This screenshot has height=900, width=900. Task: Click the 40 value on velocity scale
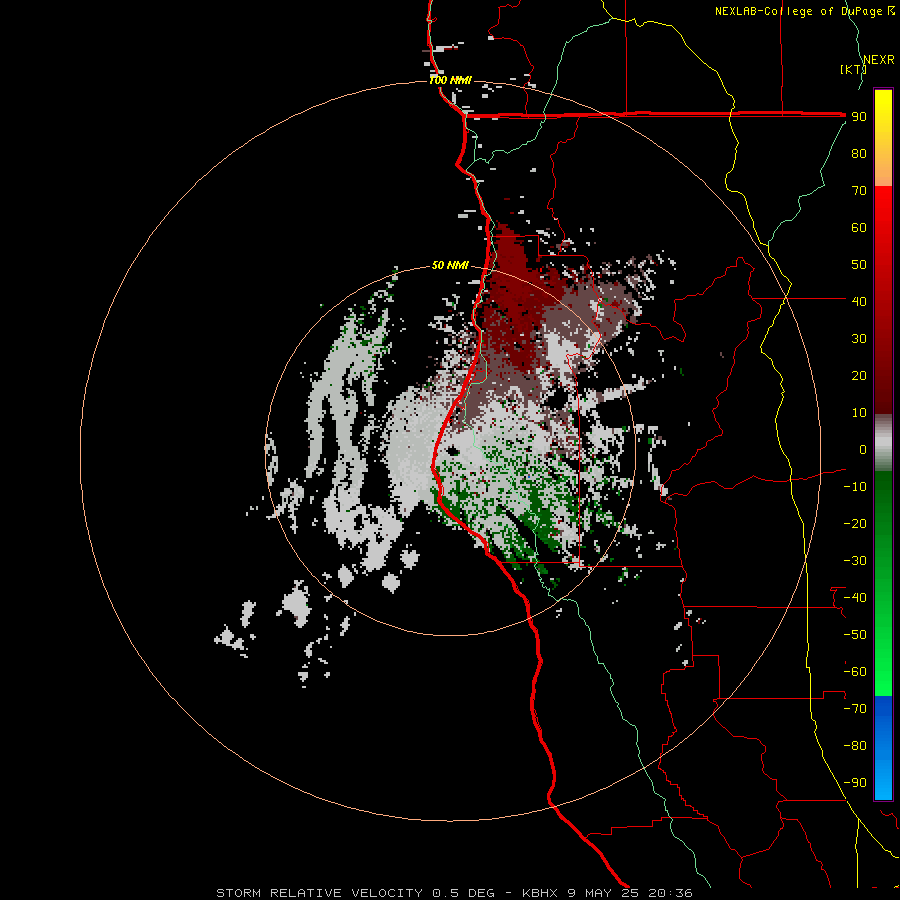point(859,301)
